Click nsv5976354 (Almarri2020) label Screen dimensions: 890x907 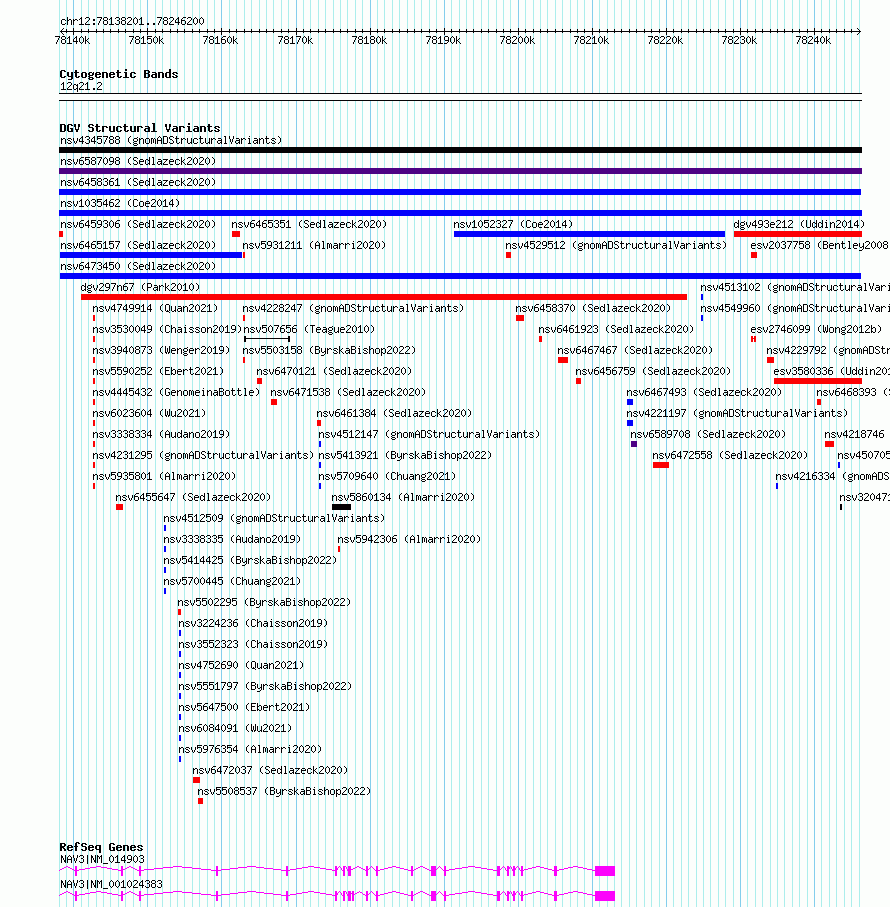pos(250,750)
